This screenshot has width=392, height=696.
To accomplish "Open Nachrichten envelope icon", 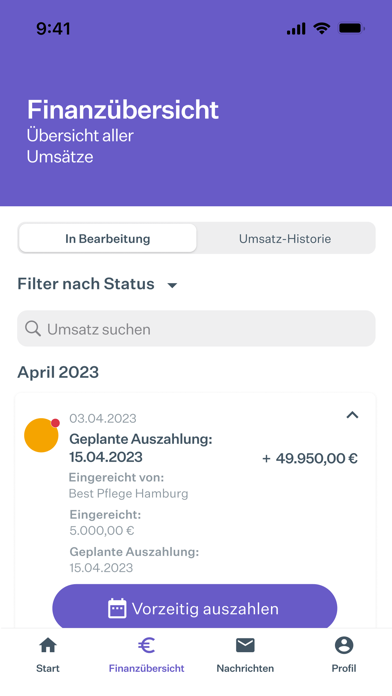I will pos(245,645).
